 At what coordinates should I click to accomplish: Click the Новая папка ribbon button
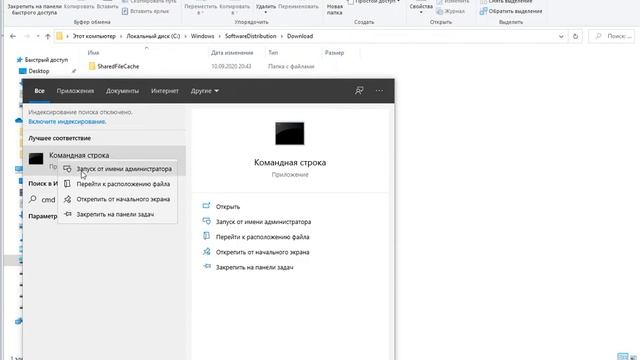335,8
